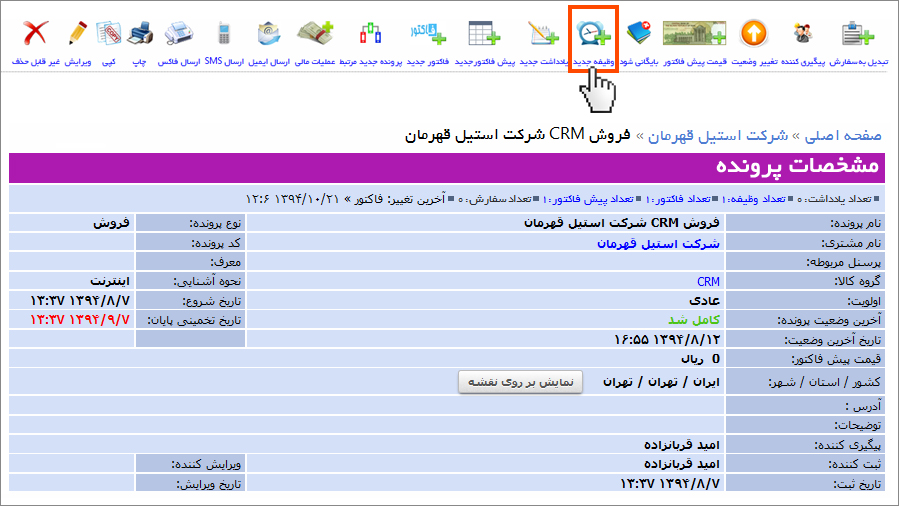Open Financial Operations (عملیات مالی) money icon

pyautogui.click(x=315, y=33)
